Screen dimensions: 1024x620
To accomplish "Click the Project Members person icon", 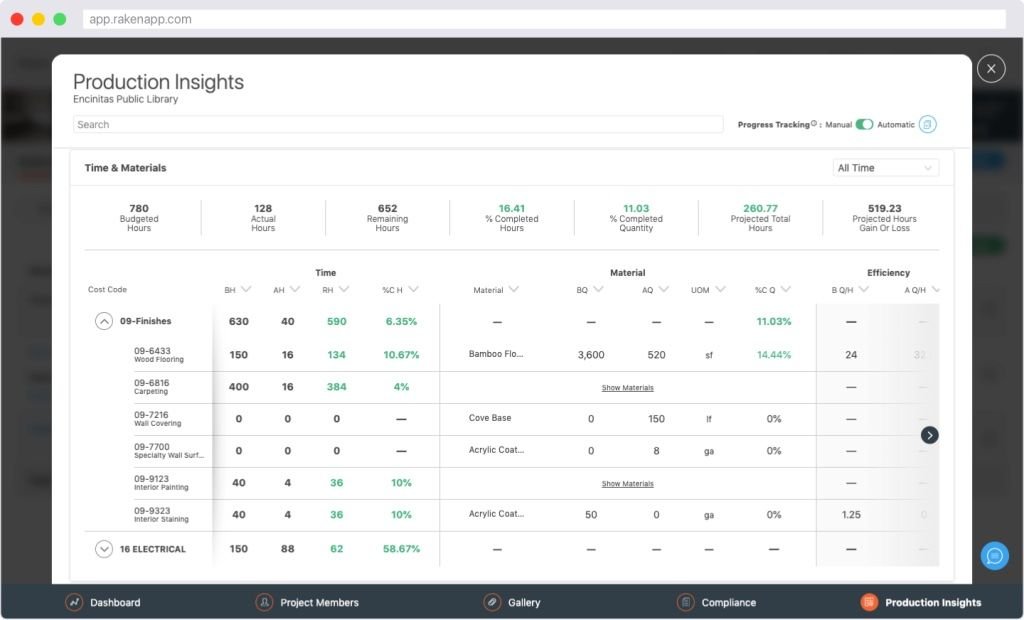I will click(x=264, y=602).
